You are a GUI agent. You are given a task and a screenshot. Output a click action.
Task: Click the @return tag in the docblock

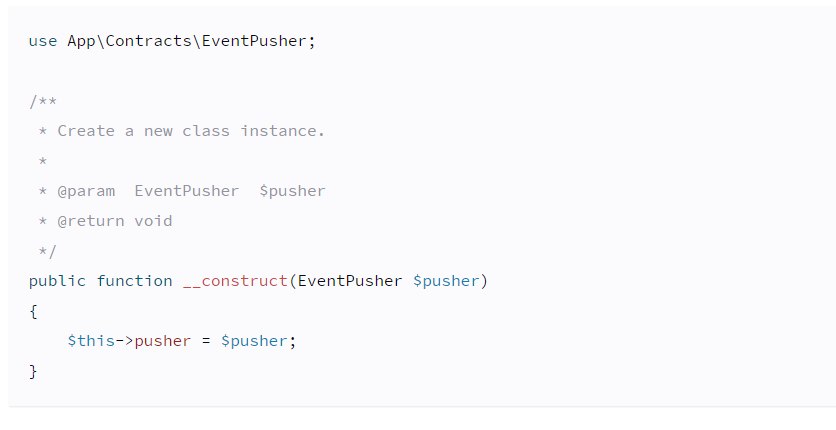click(91, 221)
